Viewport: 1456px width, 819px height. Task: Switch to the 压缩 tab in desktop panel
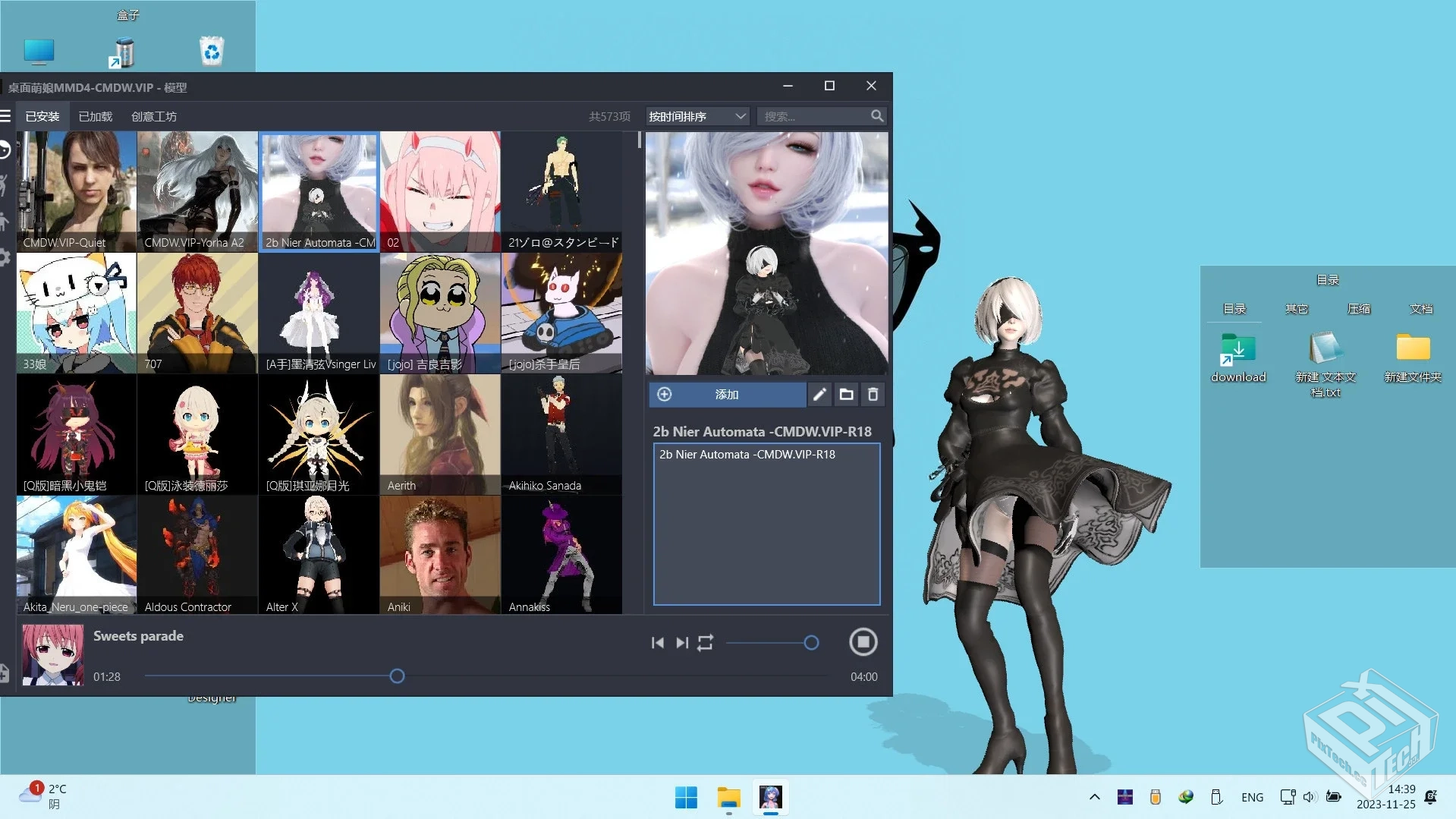pos(1359,308)
